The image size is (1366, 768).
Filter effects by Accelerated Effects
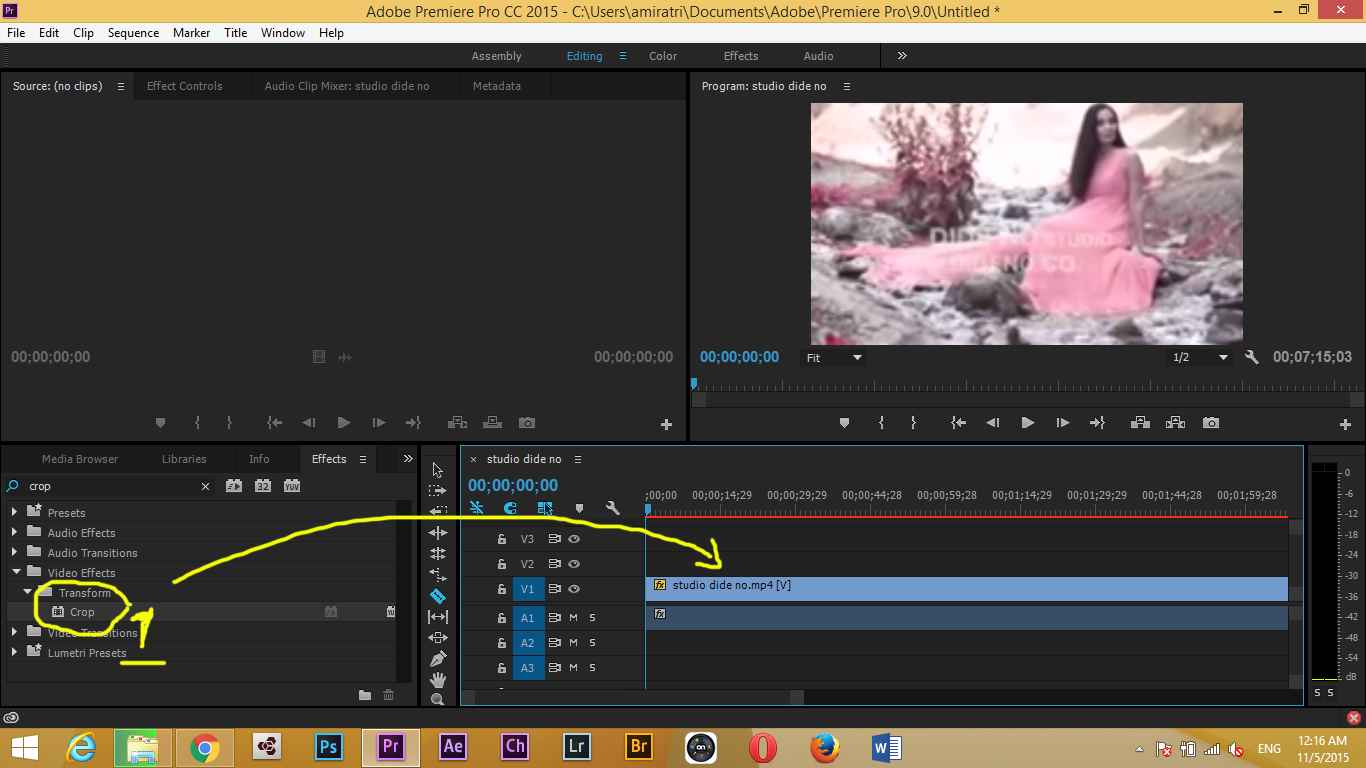pos(234,486)
